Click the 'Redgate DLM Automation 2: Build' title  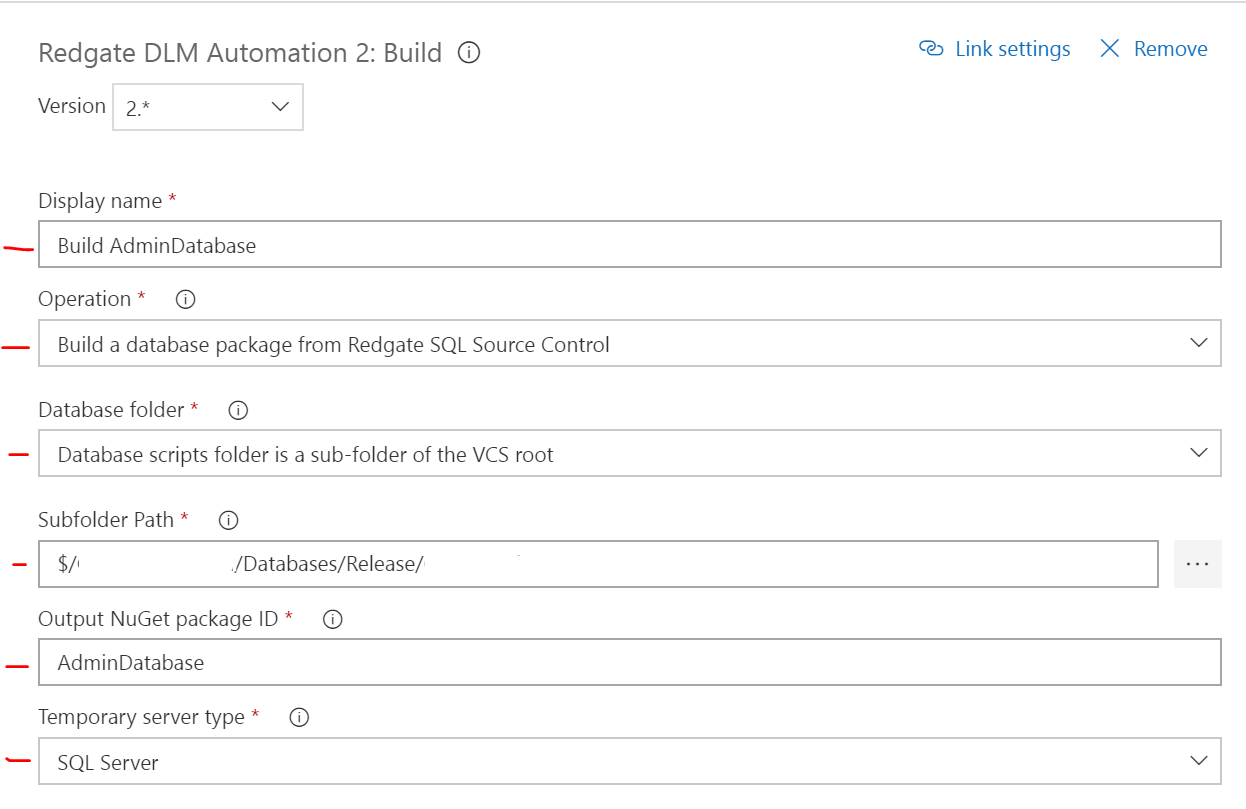pos(240,53)
